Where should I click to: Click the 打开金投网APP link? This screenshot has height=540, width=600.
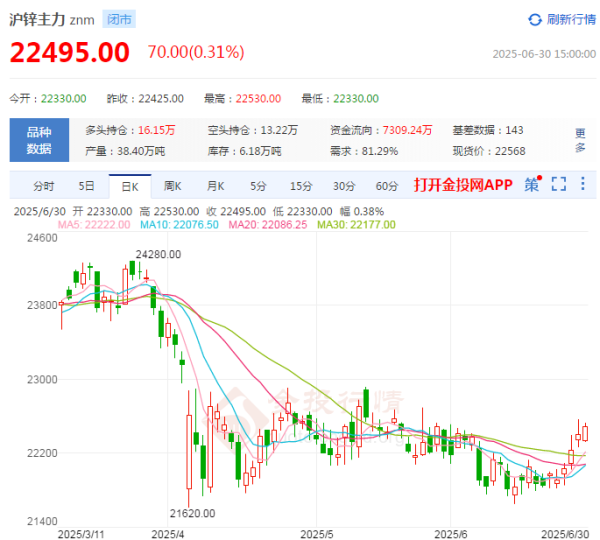(463, 185)
